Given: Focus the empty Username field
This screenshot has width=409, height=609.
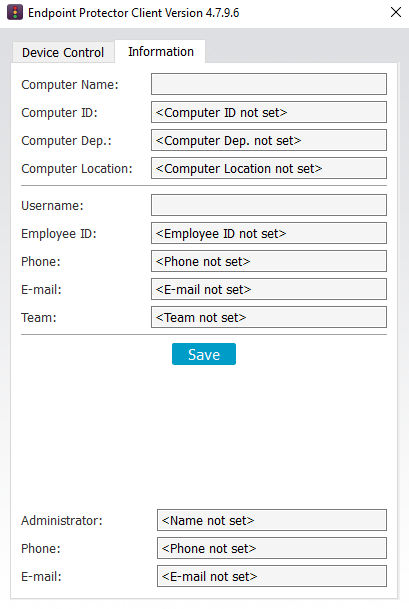Looking at the screenshot, I should 269,205.
